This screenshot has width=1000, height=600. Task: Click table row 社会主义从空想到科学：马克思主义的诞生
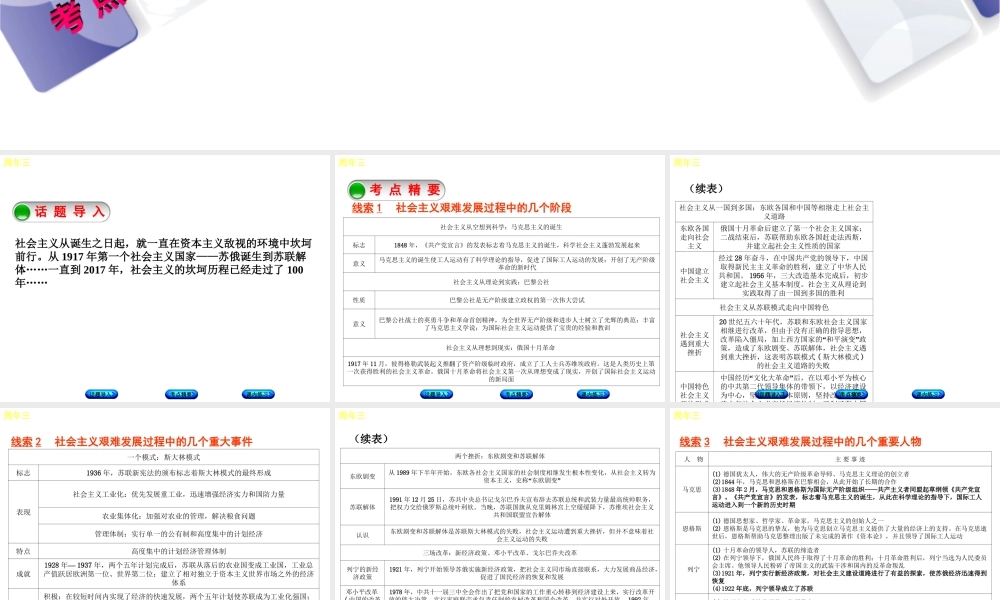click(501, 227)
